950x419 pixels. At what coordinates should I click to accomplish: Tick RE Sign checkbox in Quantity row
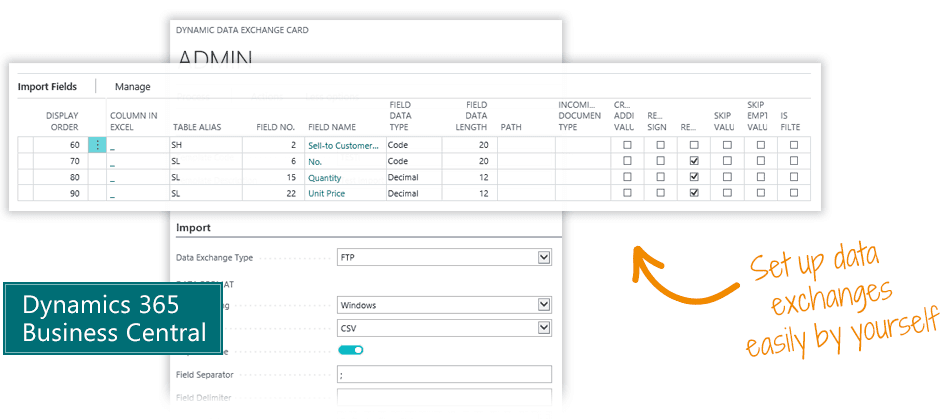pos(661,177)
